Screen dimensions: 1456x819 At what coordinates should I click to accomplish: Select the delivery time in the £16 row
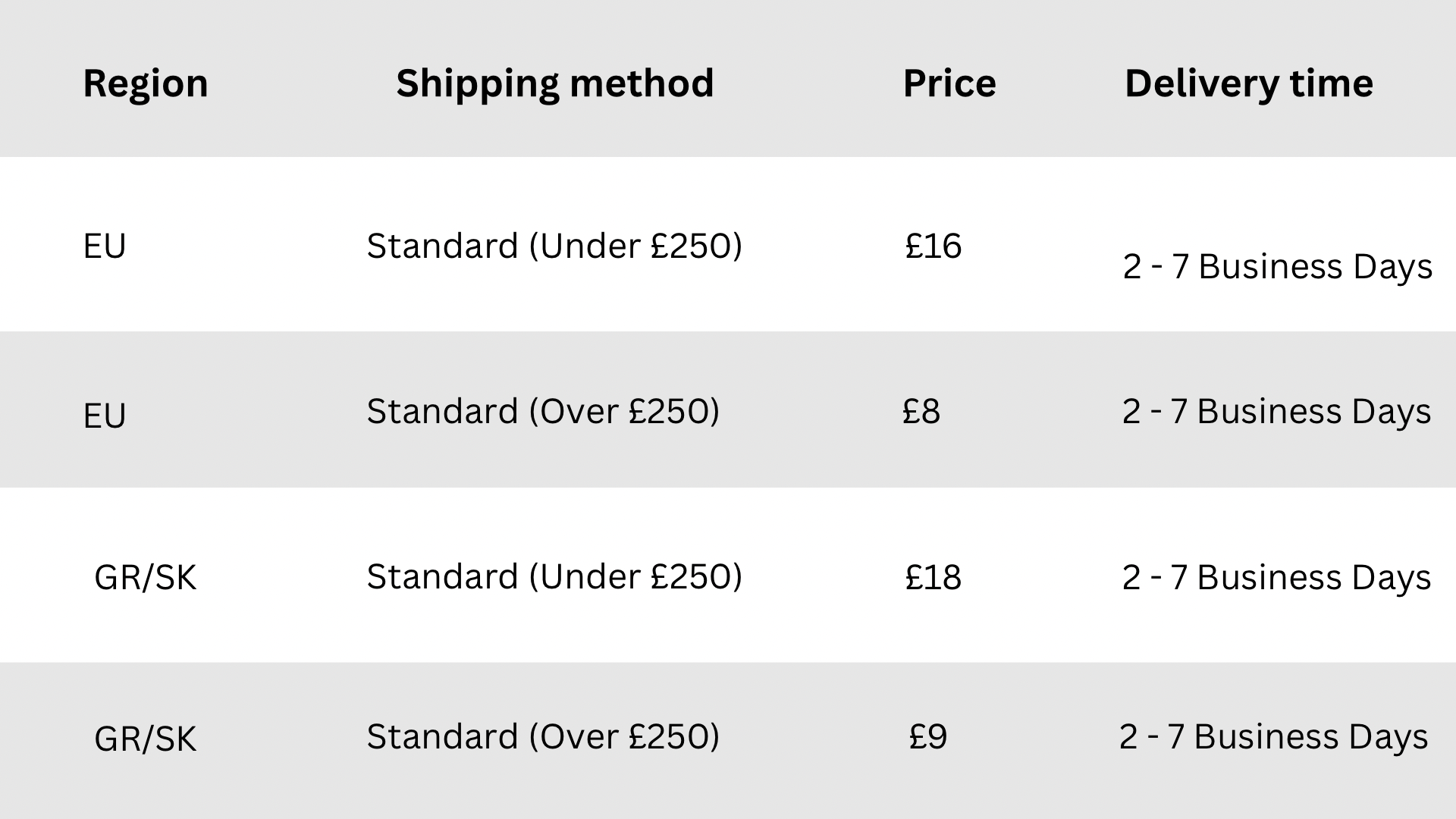[x=1277, y=267]
